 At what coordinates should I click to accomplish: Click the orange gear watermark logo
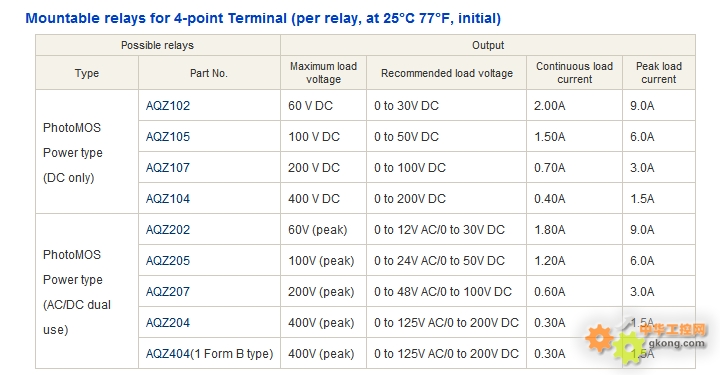600,338
